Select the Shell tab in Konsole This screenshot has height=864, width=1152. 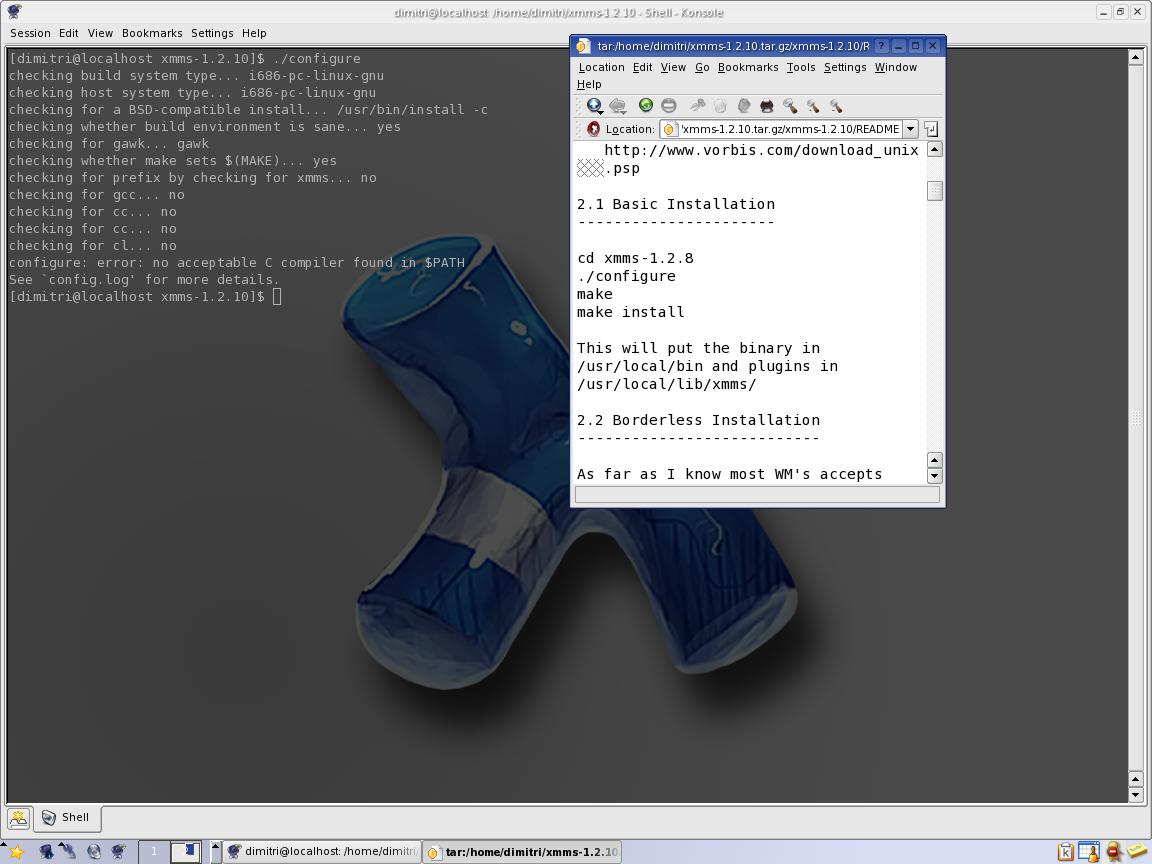(x=67, y=818)
